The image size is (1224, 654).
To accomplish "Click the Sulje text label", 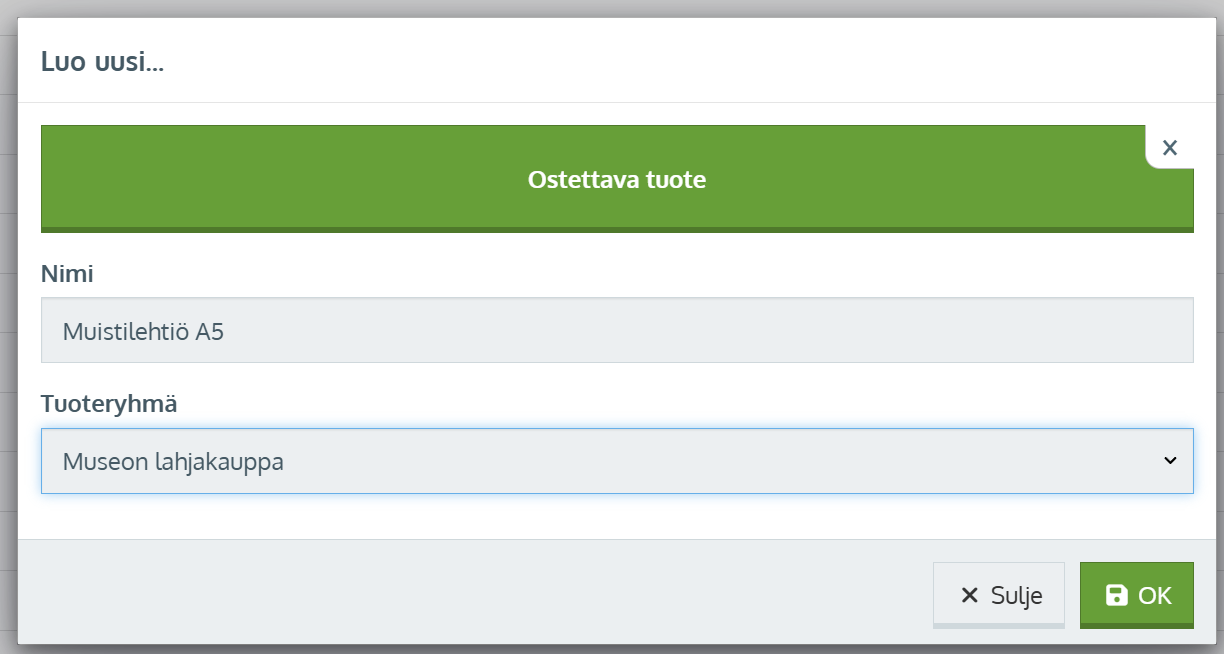I will [1016, 596].
